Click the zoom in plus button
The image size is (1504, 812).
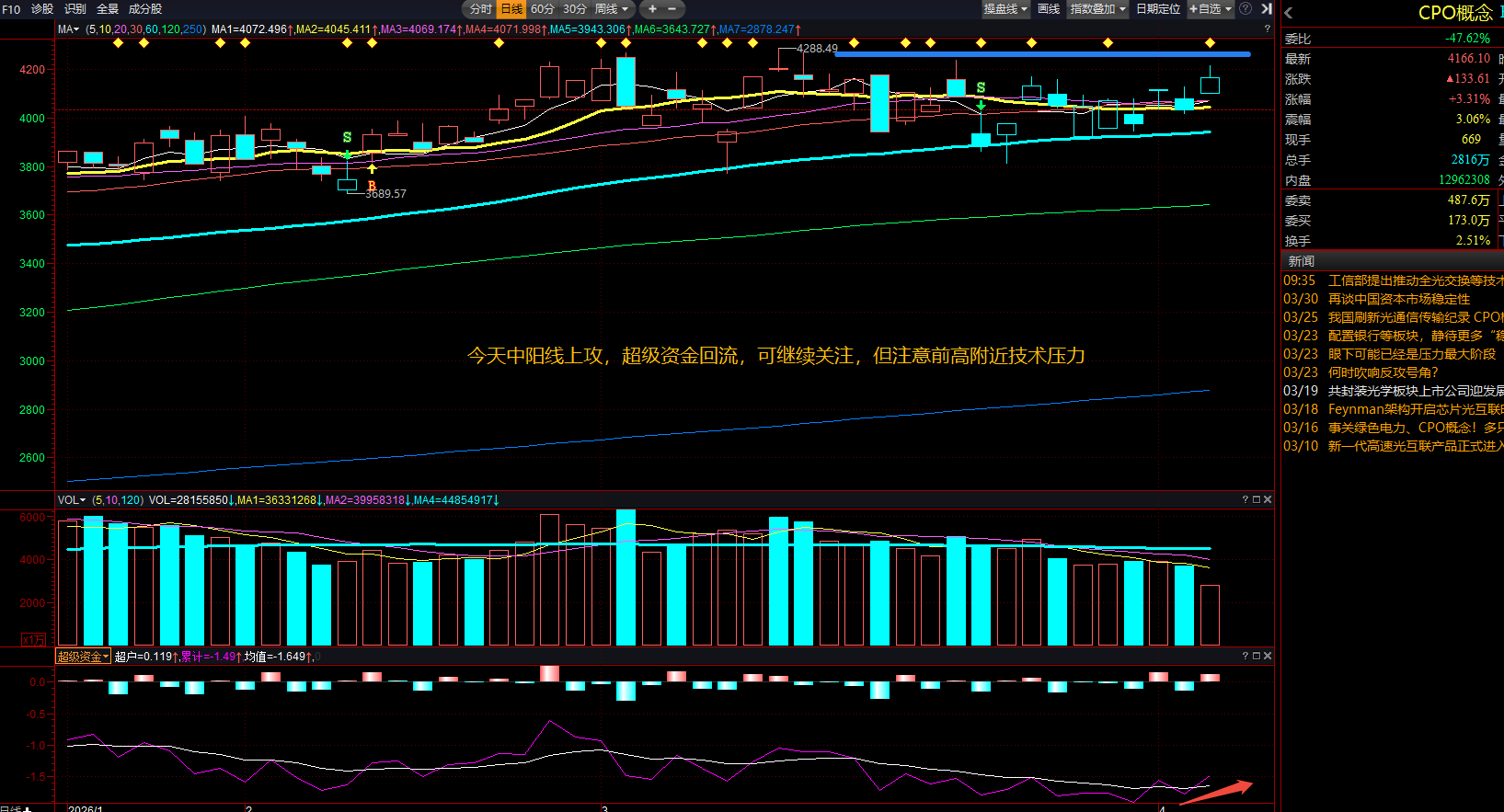[652, 9]
